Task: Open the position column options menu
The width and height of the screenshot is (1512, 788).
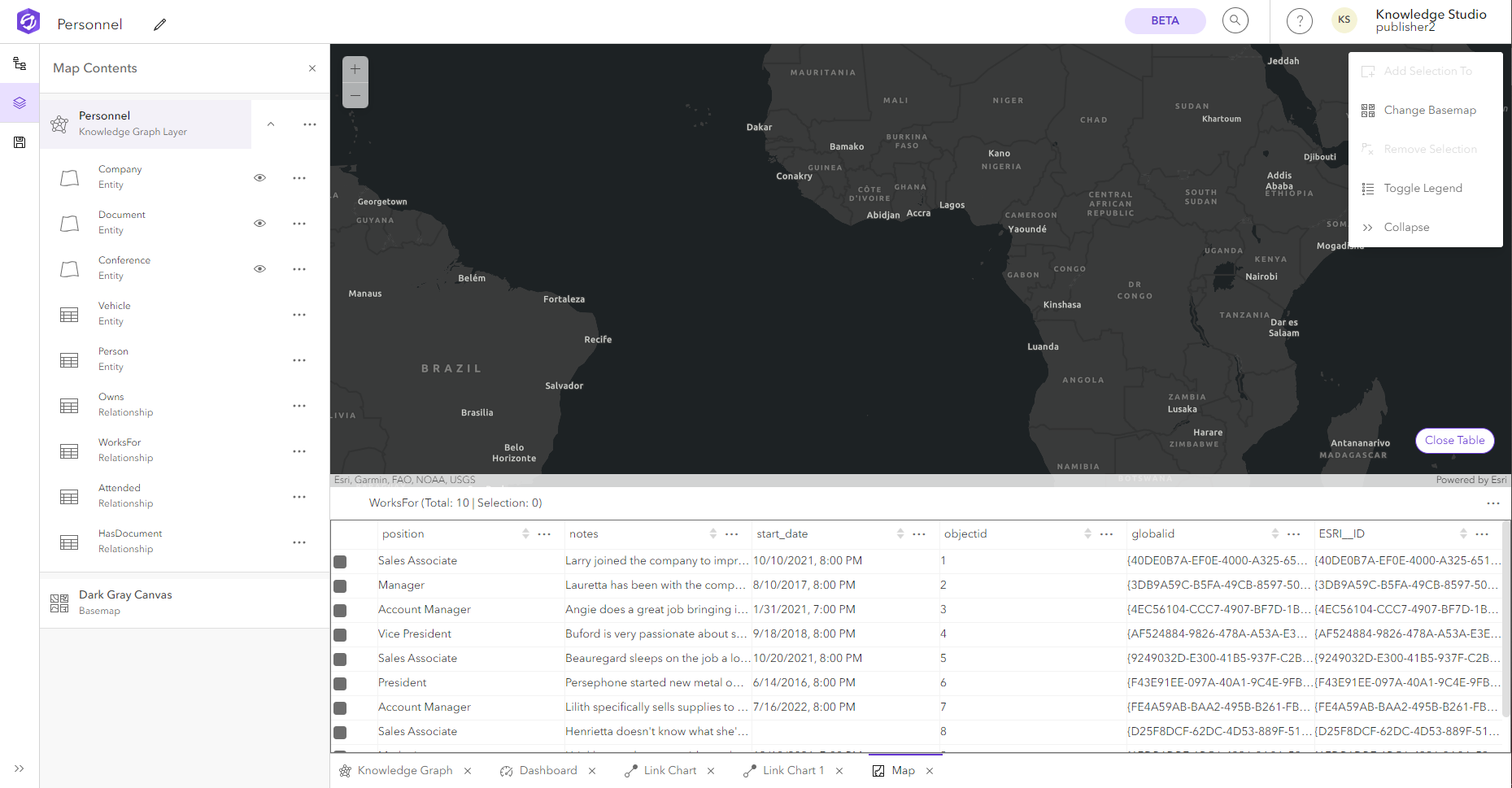Action: coord(544,533)
